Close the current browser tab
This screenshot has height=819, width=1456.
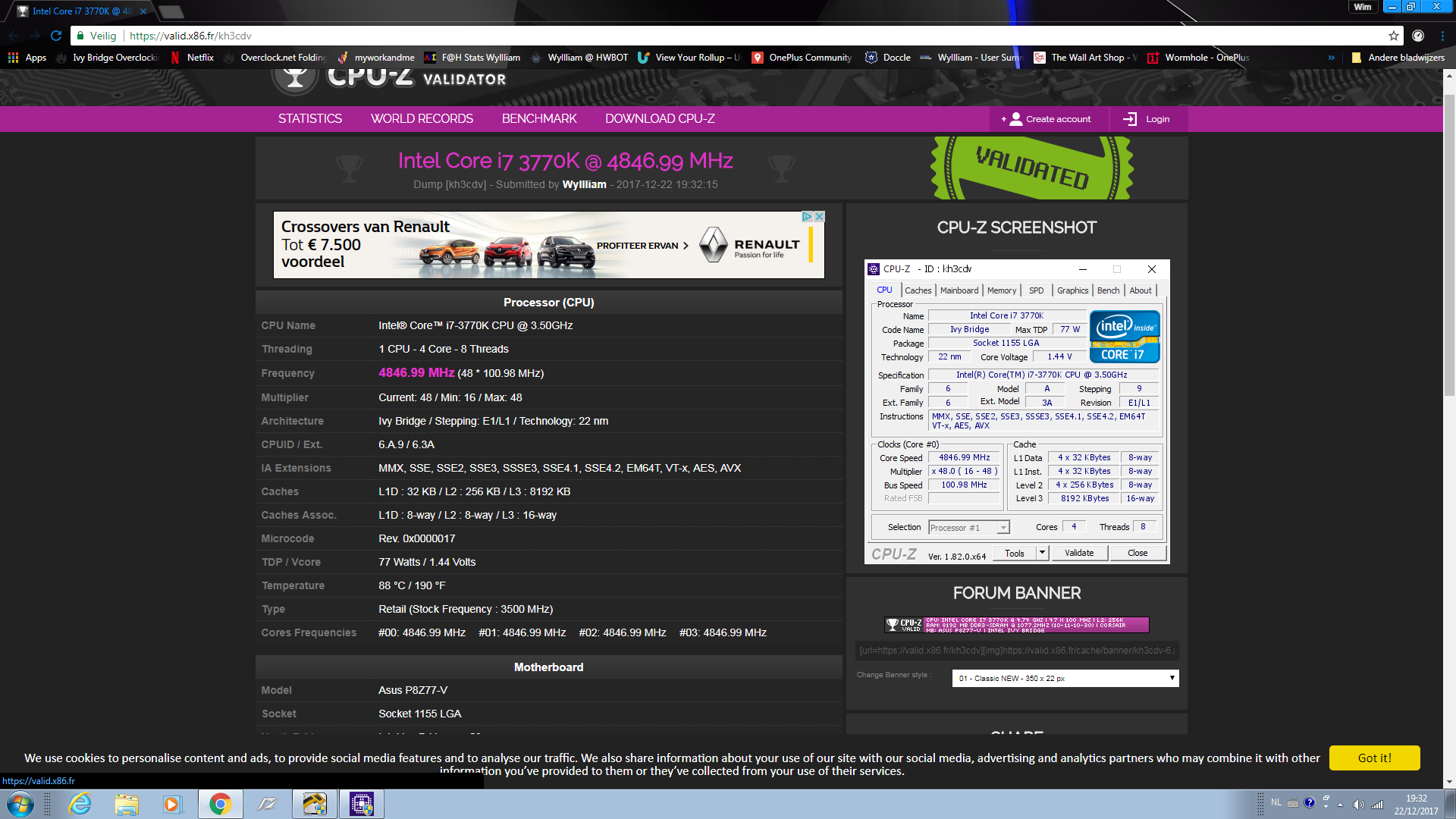pos(143,11)
